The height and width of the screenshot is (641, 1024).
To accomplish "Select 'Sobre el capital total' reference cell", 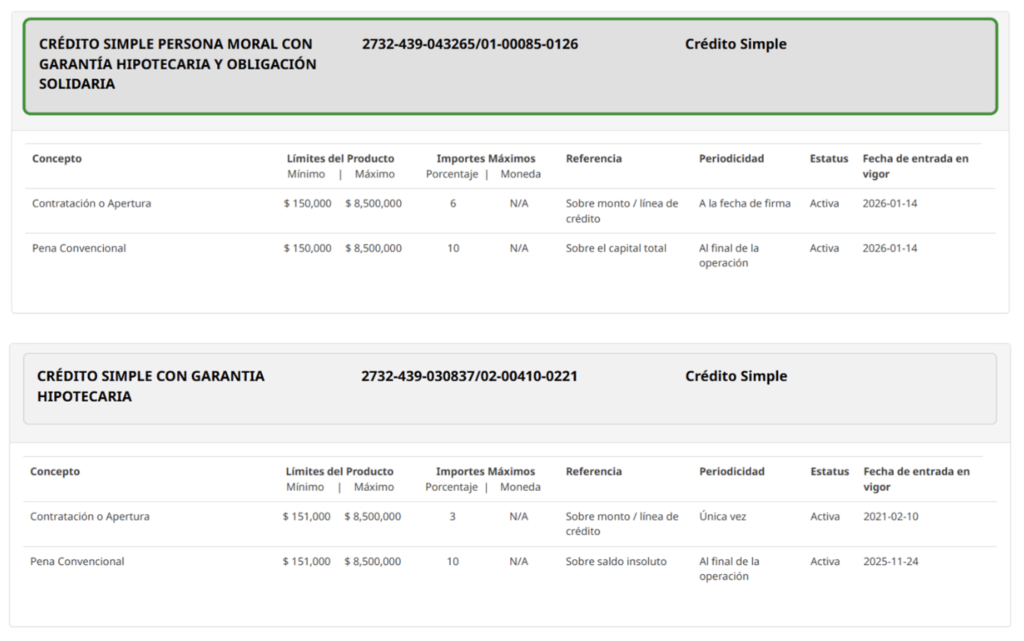I will [x=615, y=249].
